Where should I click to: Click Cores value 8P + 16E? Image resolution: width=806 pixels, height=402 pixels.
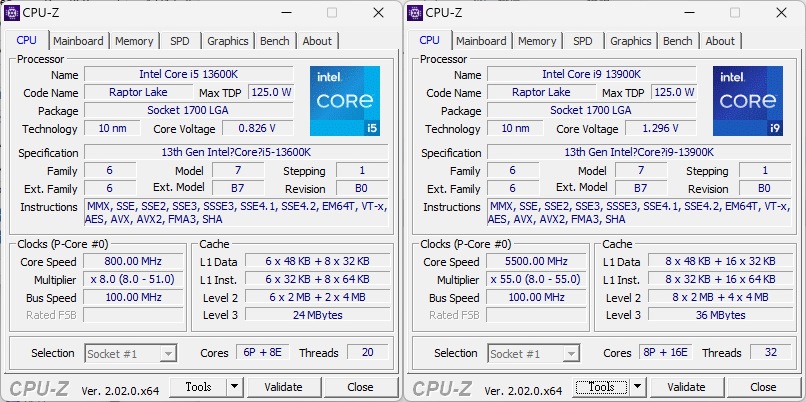tap(666, 352)
